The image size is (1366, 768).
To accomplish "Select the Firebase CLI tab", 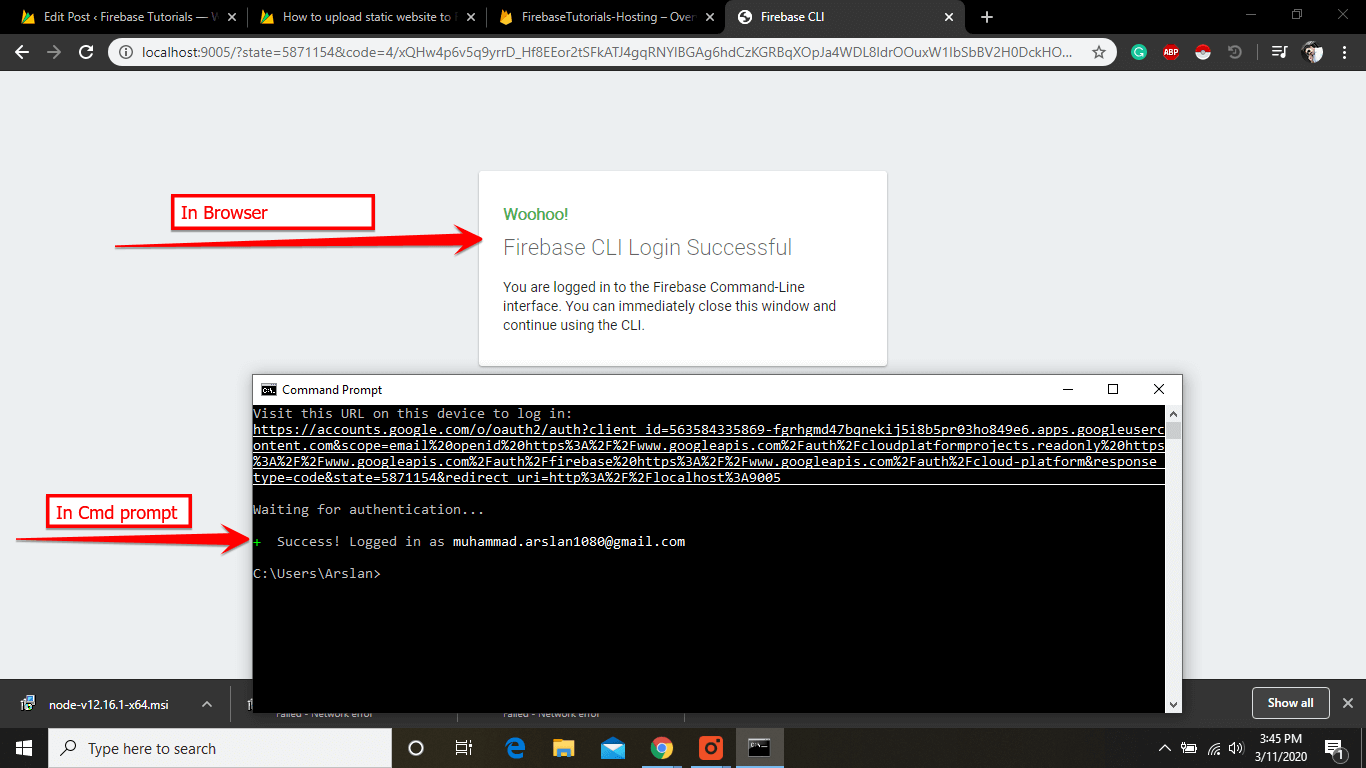I will click(846, 17).
